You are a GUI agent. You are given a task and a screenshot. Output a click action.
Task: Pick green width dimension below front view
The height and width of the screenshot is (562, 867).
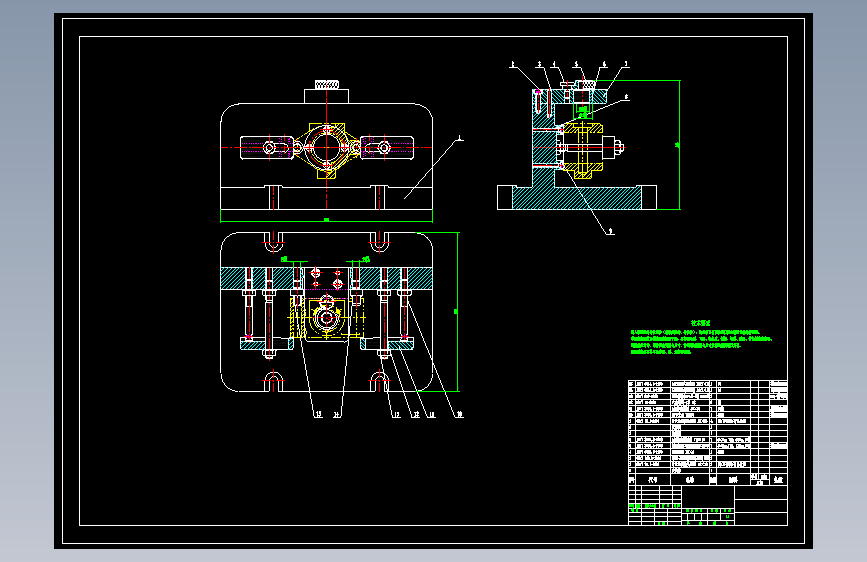pyautogui.click(x=326, y=220)
